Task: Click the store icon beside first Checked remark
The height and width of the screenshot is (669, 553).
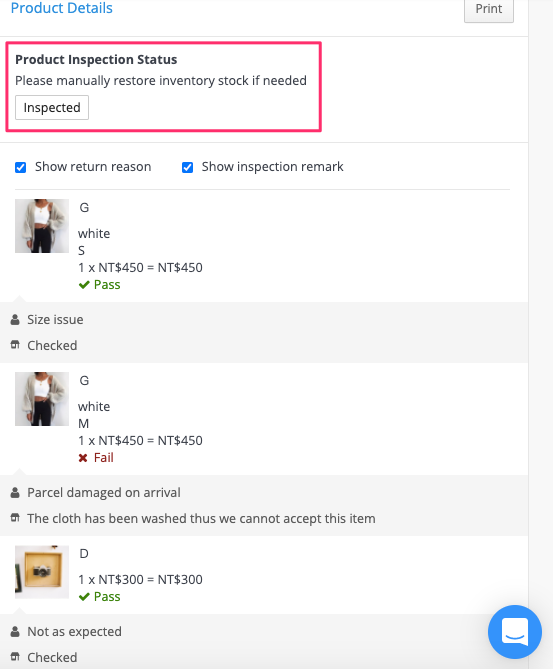Action: point(15,345)
